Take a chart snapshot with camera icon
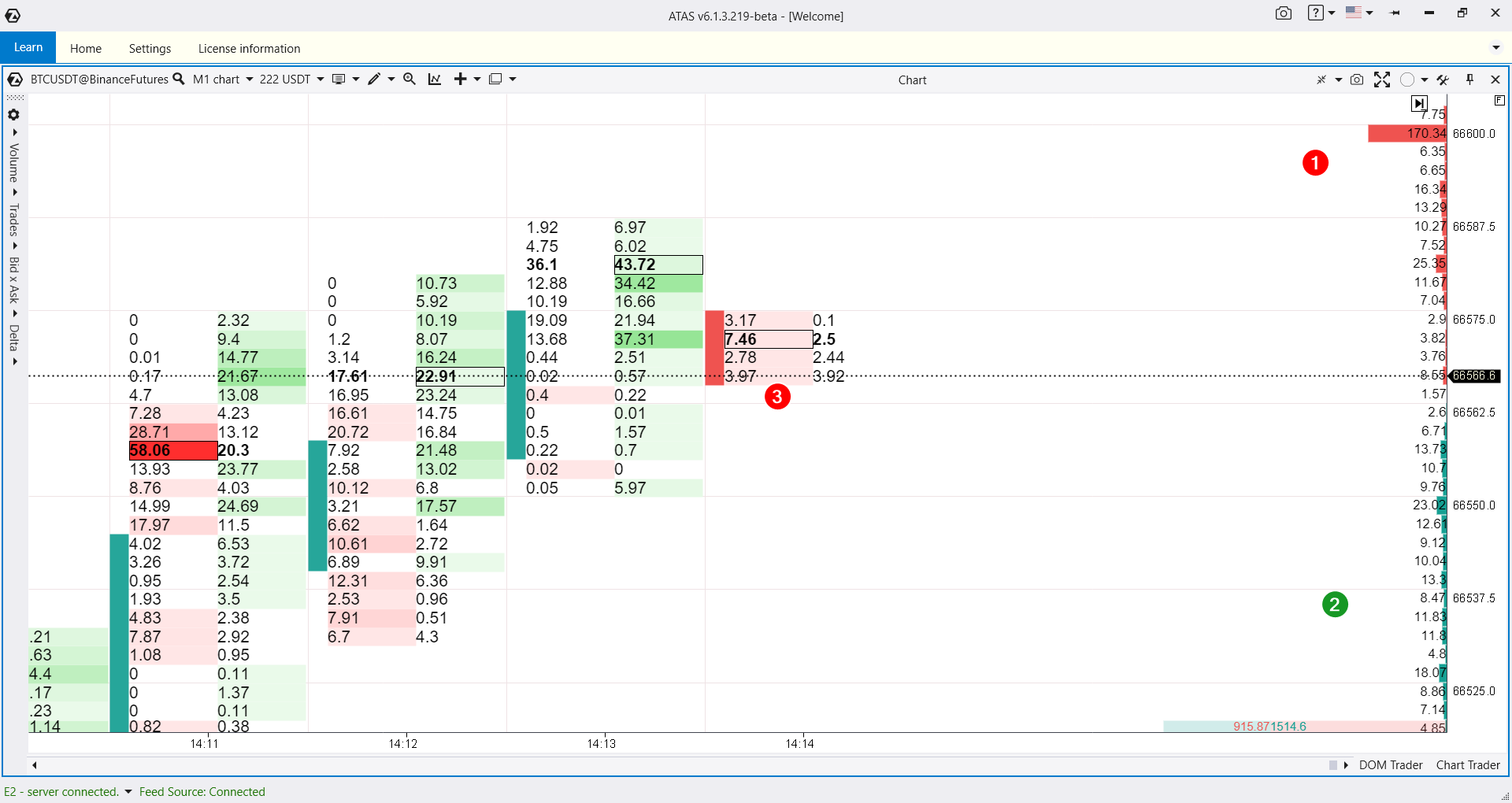The height and width of the screenshot is (803, 1512). (1356, 80)
